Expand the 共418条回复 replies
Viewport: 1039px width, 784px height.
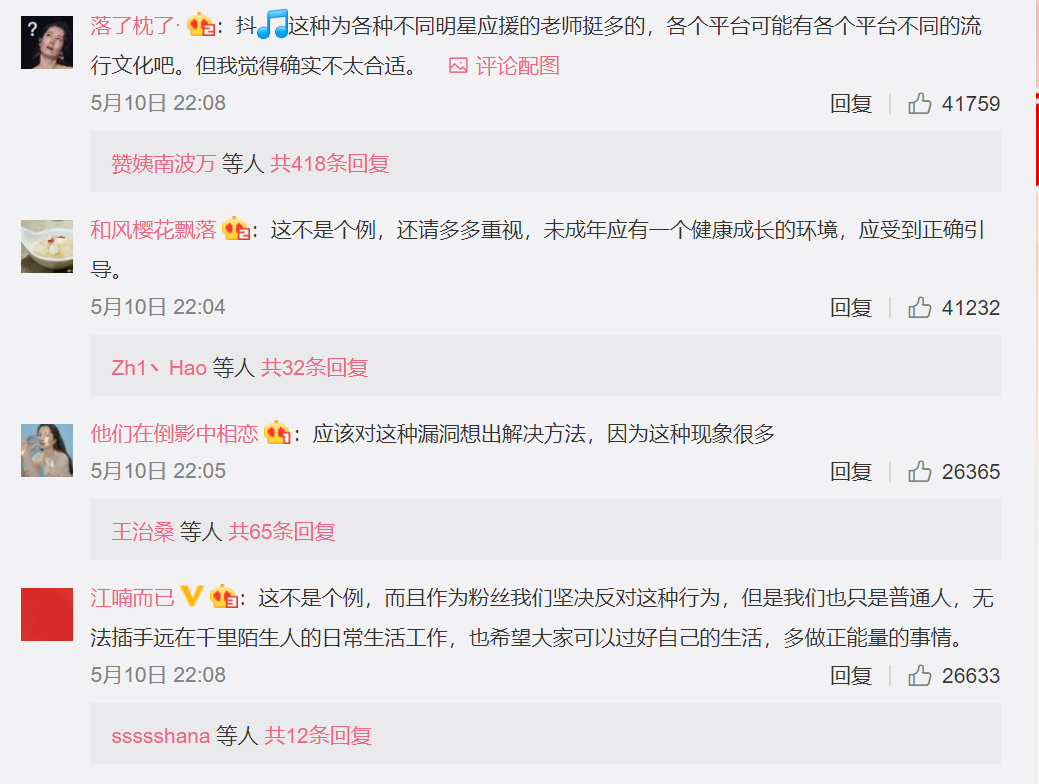[x=329, y=163]
